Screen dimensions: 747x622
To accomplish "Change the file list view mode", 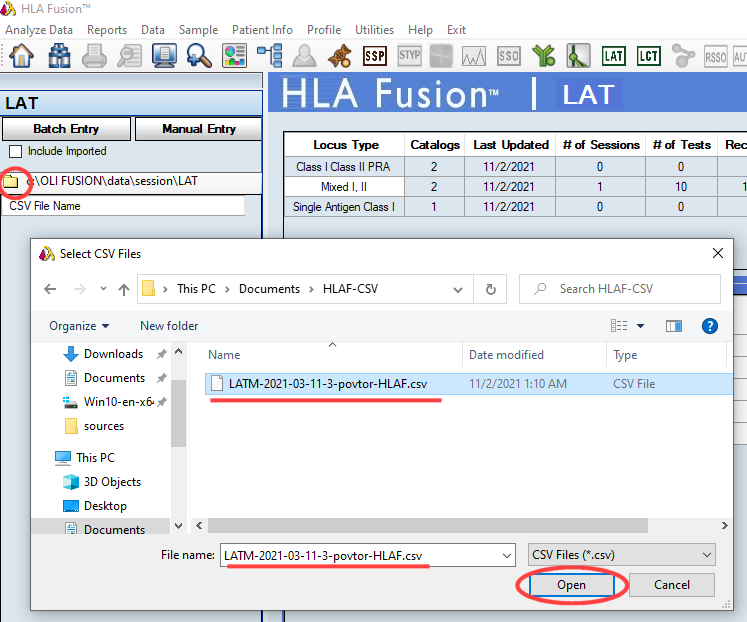I will pos(619,326).
